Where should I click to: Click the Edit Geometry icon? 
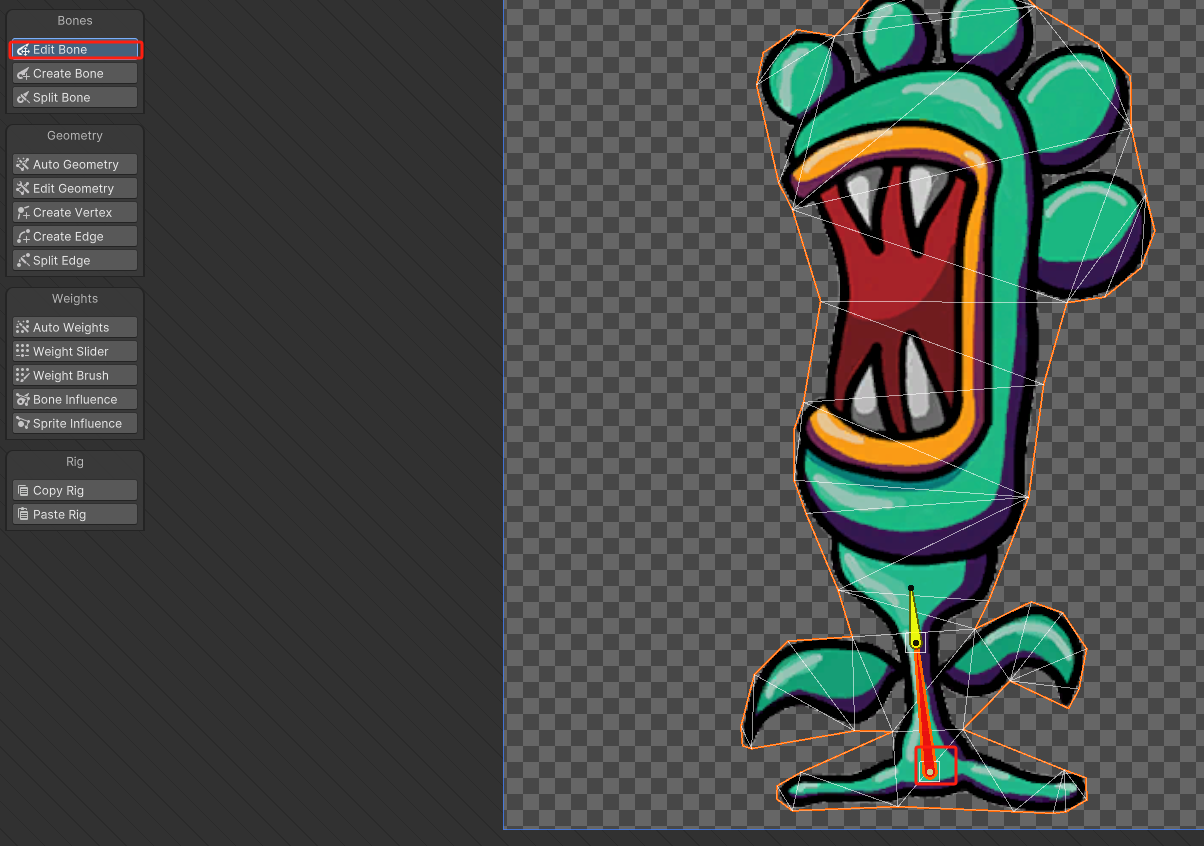(x=23, y=188)
